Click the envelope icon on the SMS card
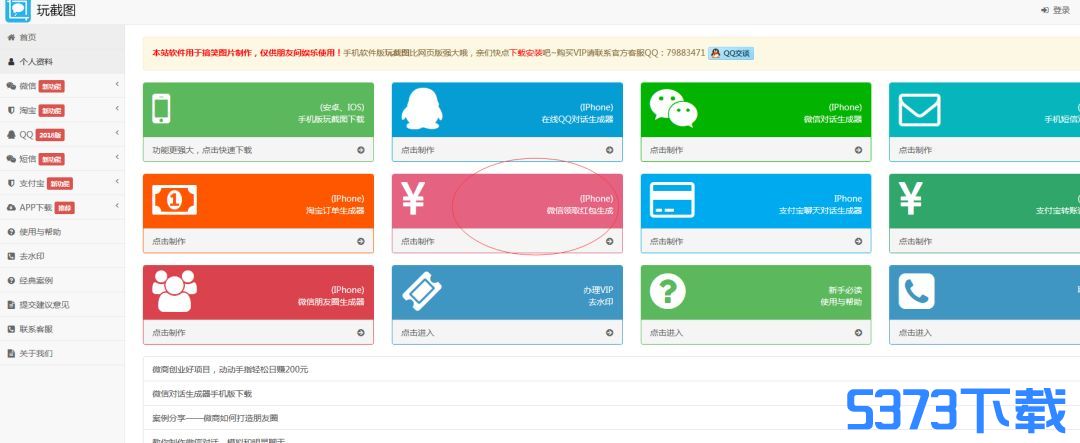The image size is (1080, 443). [920, 110]
